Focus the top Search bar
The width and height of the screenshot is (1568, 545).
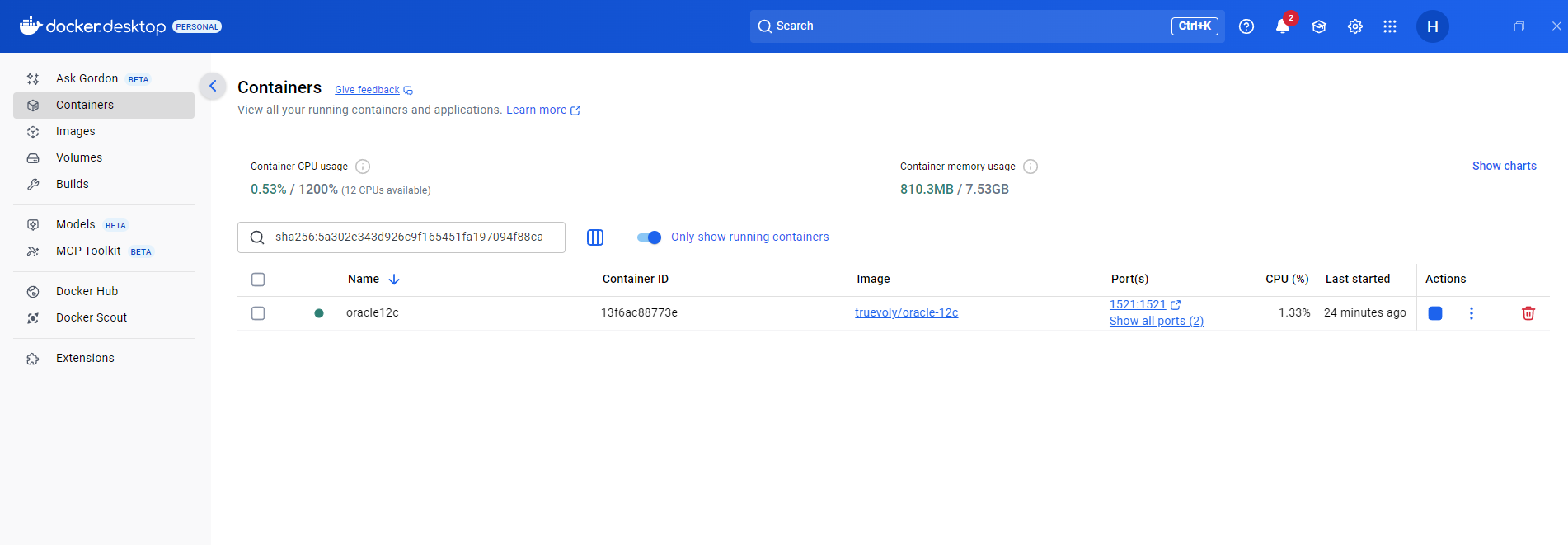[x=987, y=26]
